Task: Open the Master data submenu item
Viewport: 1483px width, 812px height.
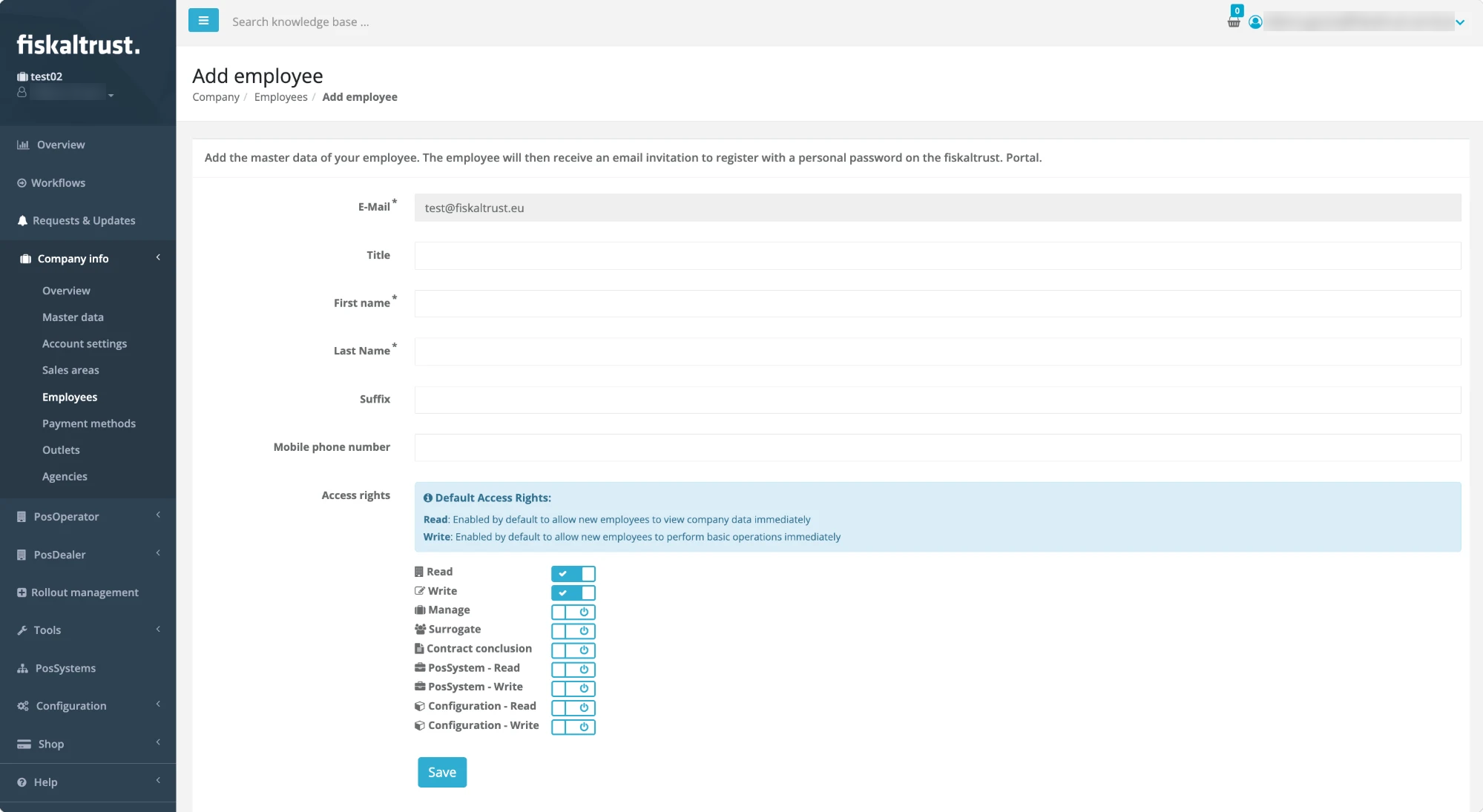Action: [73, 317]
